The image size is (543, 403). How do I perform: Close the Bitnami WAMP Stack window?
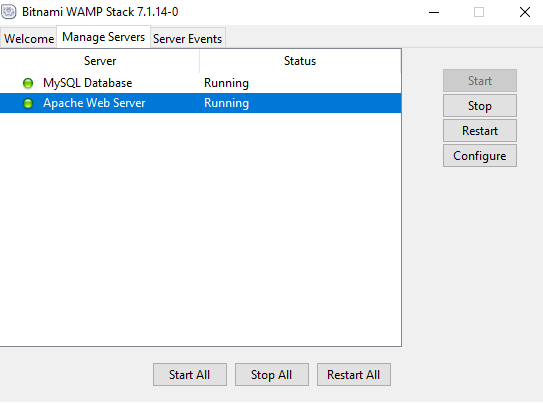click(x=525, y=12)
